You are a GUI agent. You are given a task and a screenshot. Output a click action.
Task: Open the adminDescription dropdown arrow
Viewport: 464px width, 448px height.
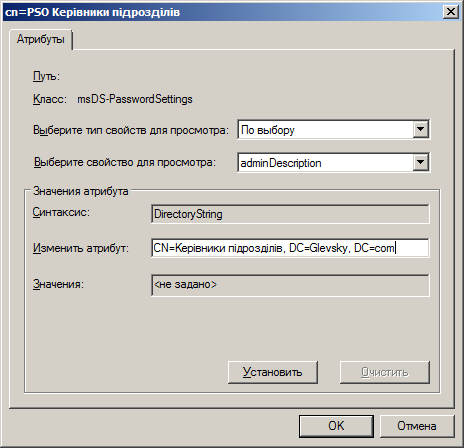[x=421, y=162]
